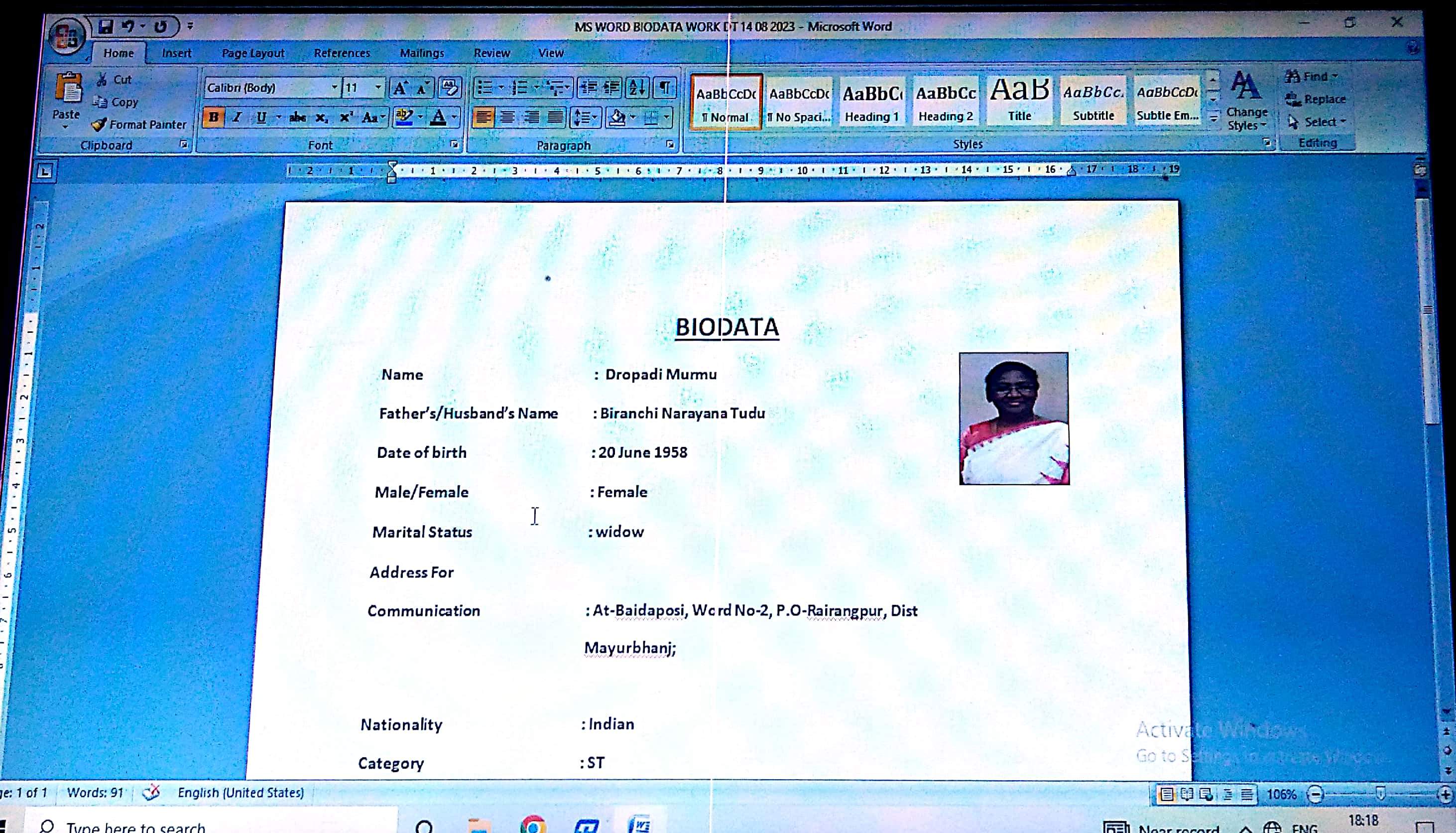The image size is (1456, 833).
Task: Open the font size dropdown
Action: [x=378, y=88]
